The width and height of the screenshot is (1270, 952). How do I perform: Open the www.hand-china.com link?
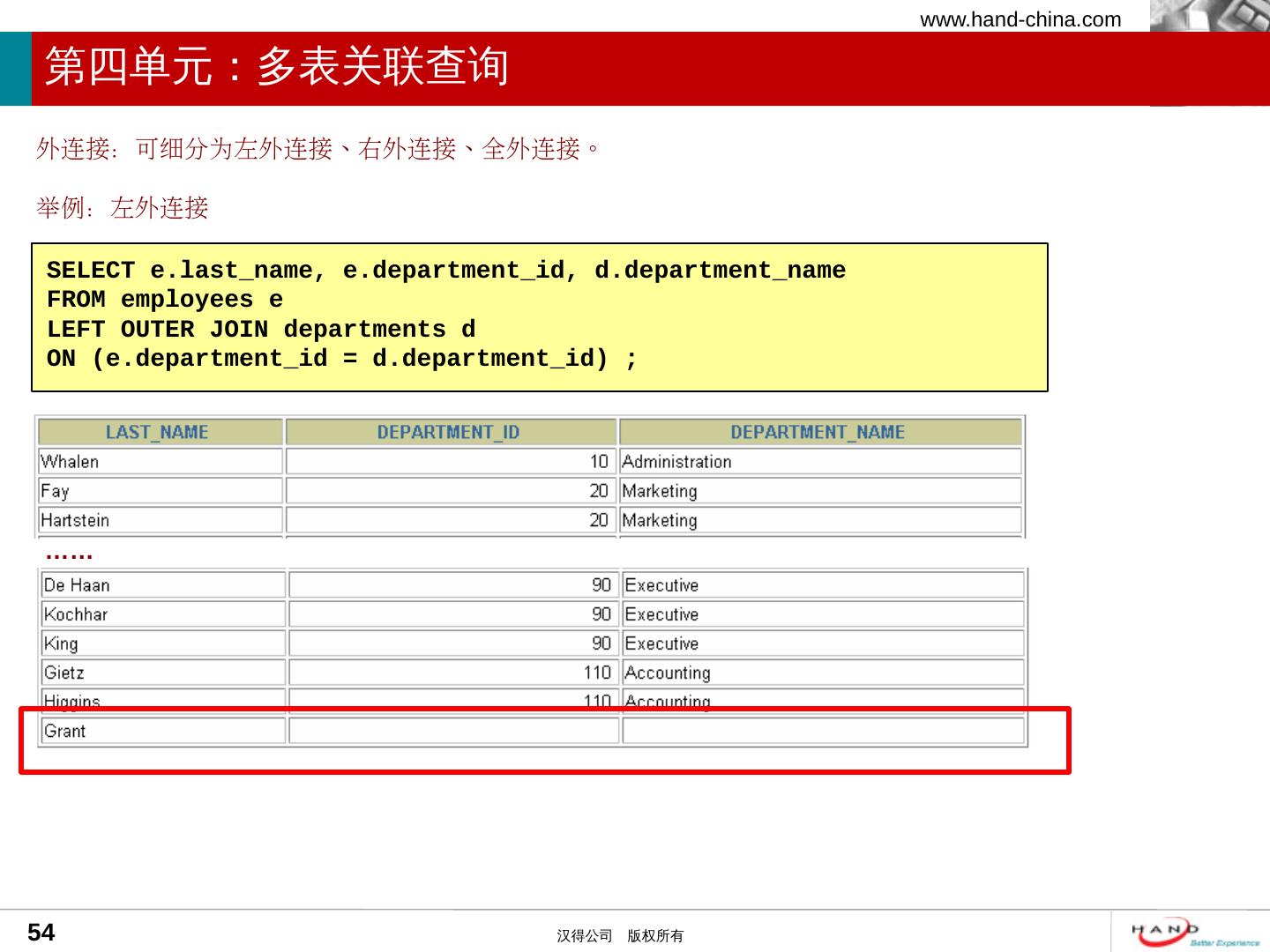1020,19
